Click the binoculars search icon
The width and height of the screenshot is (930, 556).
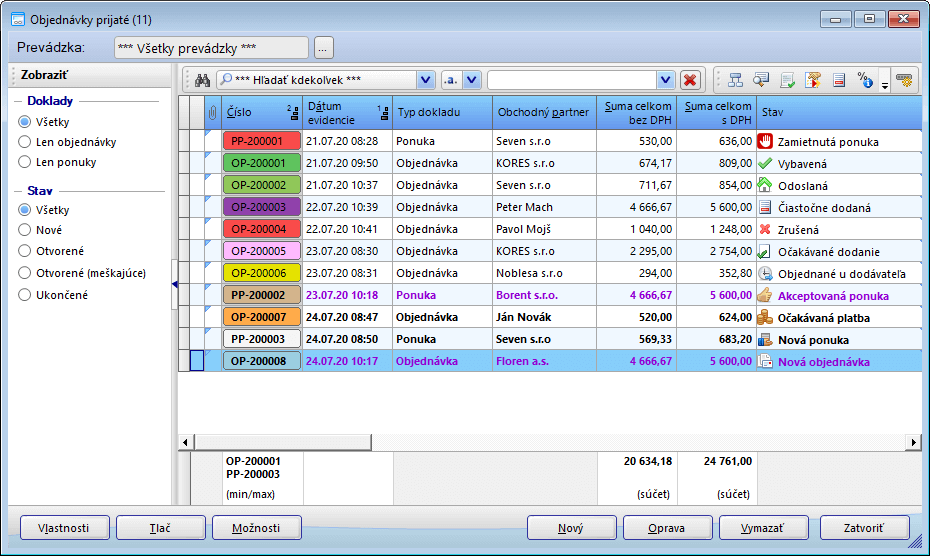[x=200, y=80]
